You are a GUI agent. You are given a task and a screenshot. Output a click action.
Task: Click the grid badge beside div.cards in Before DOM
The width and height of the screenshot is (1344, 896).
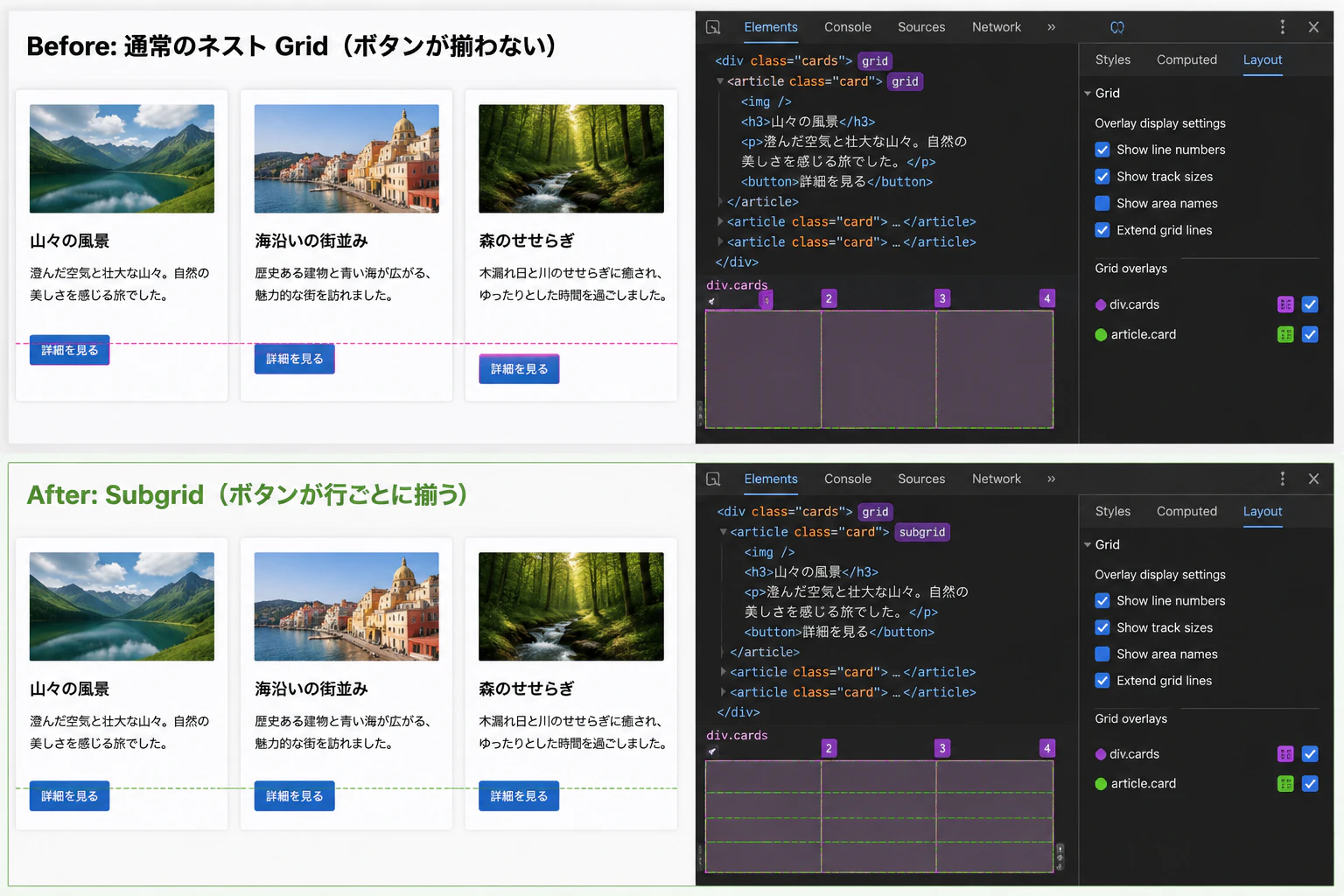(875, 60)
